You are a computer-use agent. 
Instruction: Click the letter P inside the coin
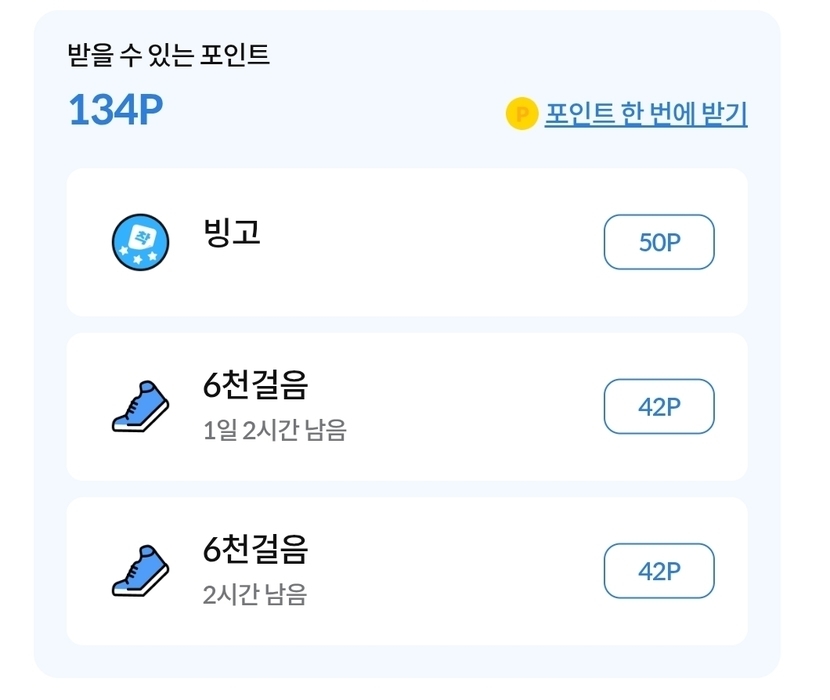tap(522, 114)
